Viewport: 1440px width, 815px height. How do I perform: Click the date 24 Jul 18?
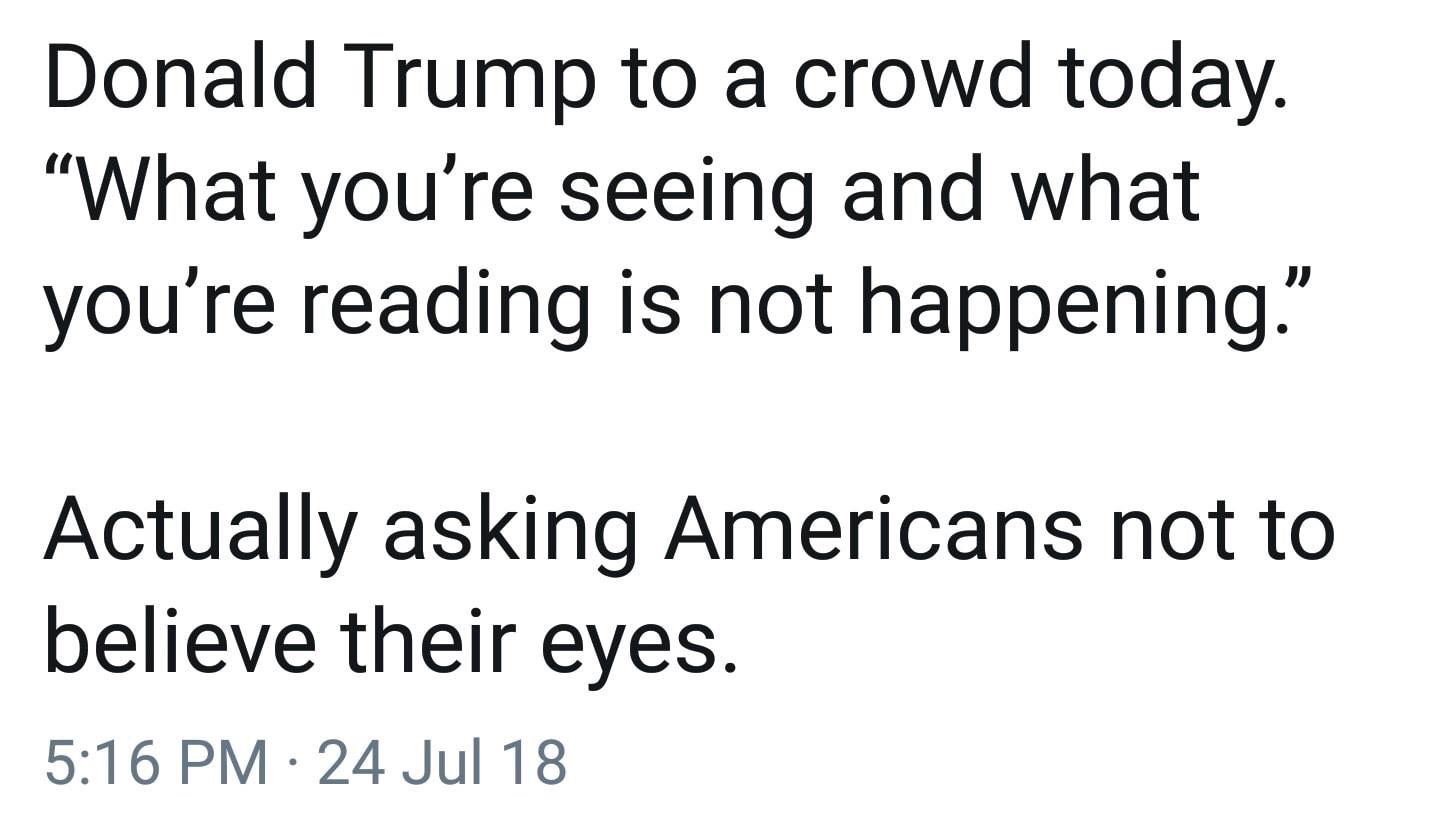click(440, 762)
